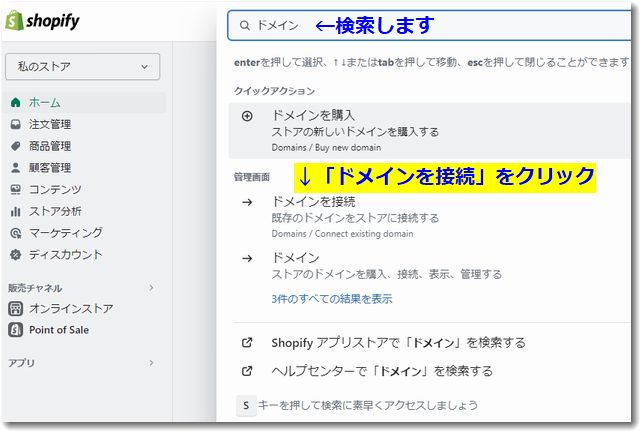The width and height of the screenshot is (640, 431).
Task: Focus the ドメイン search field
Action: point(429,25)
